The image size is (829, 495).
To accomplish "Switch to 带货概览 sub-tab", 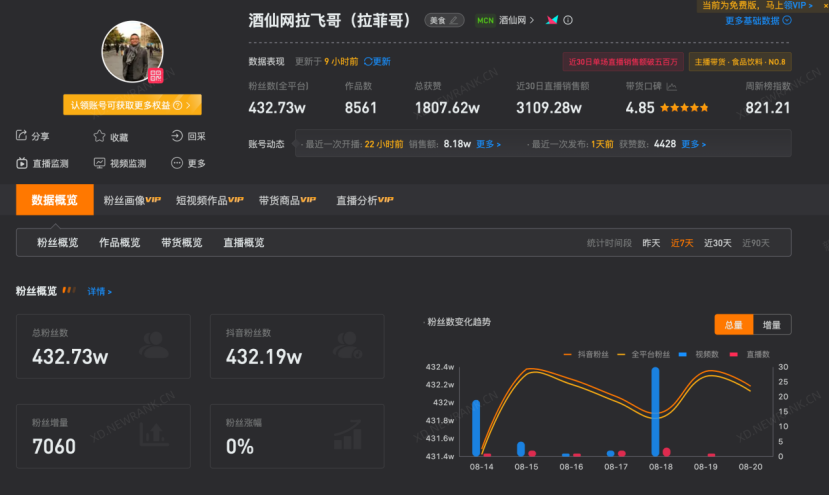I will click(x=182, y=243).
